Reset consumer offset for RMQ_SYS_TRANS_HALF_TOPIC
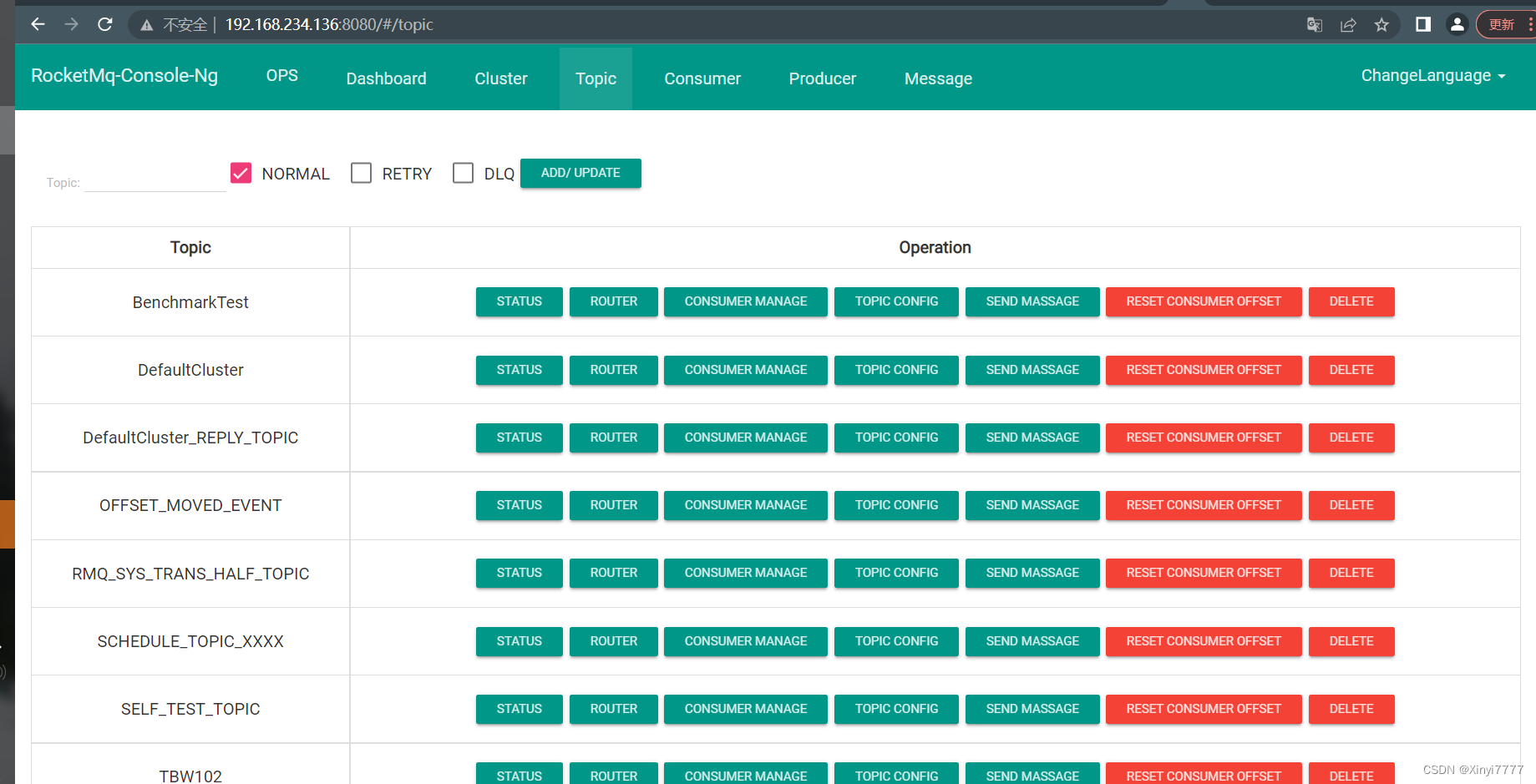 pyautogui.click(x=1204, y=573)
